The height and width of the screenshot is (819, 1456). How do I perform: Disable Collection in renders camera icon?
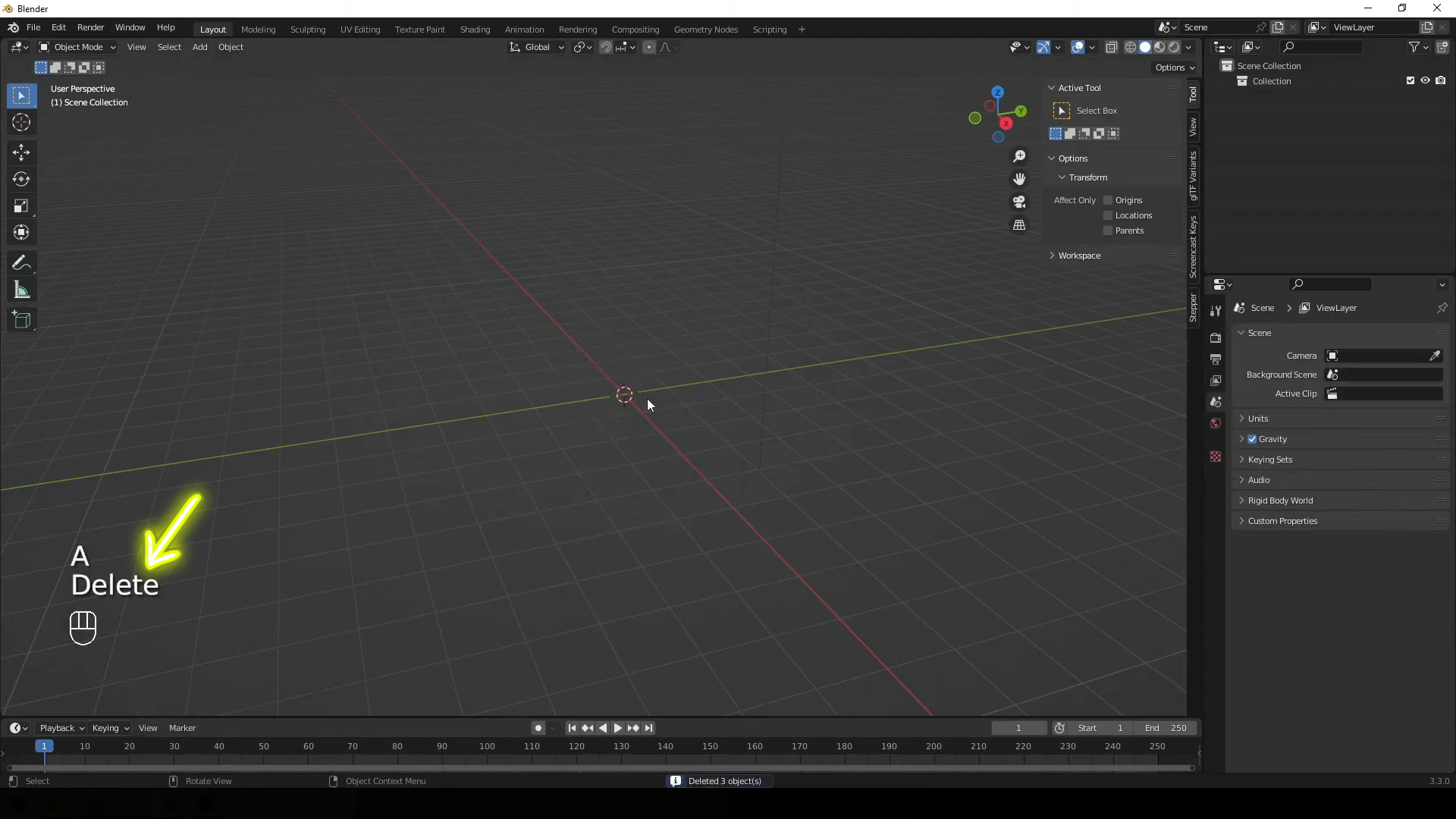click(1440, 80)
